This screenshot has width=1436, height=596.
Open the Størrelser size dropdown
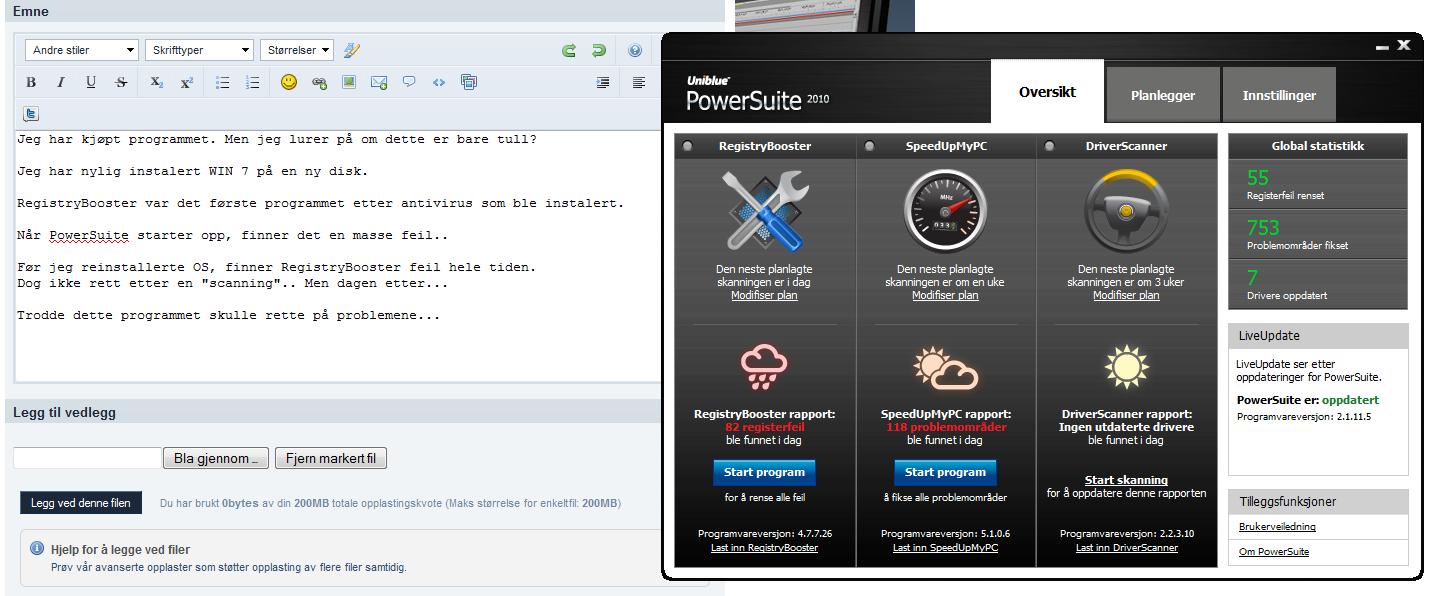(x=297, y=50)
